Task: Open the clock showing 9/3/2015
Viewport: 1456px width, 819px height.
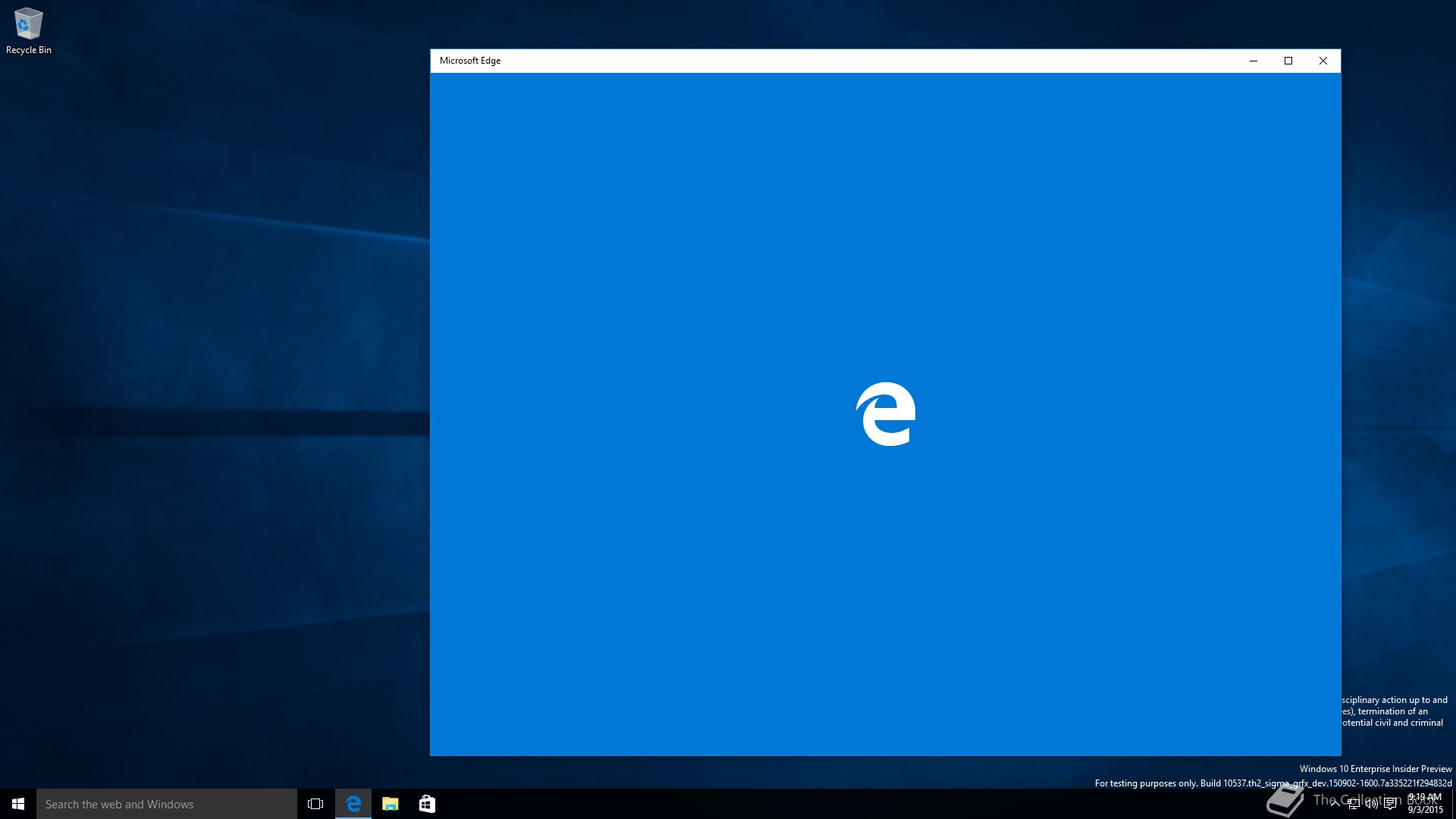Action: click(1425, 804)
